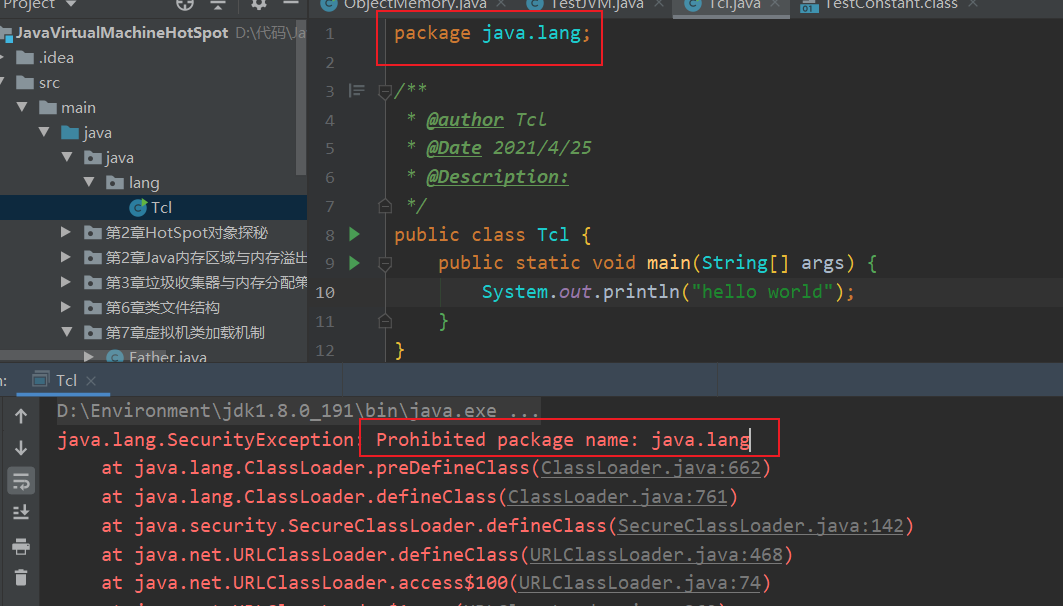Close the Tcl.java editor tab
The height and width of the screenshot is (606, 1063).
click(776, 5)
